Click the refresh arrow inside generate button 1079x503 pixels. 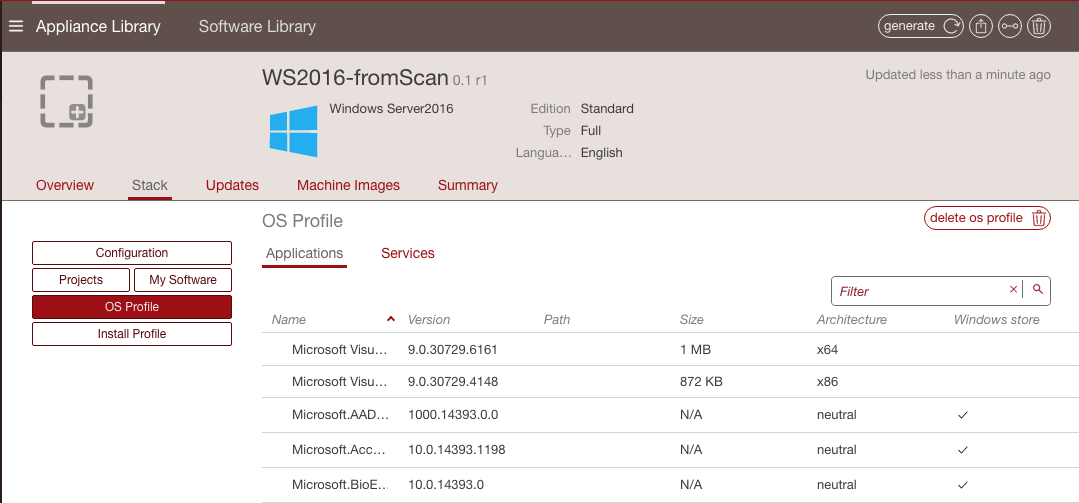click(951, 26)
